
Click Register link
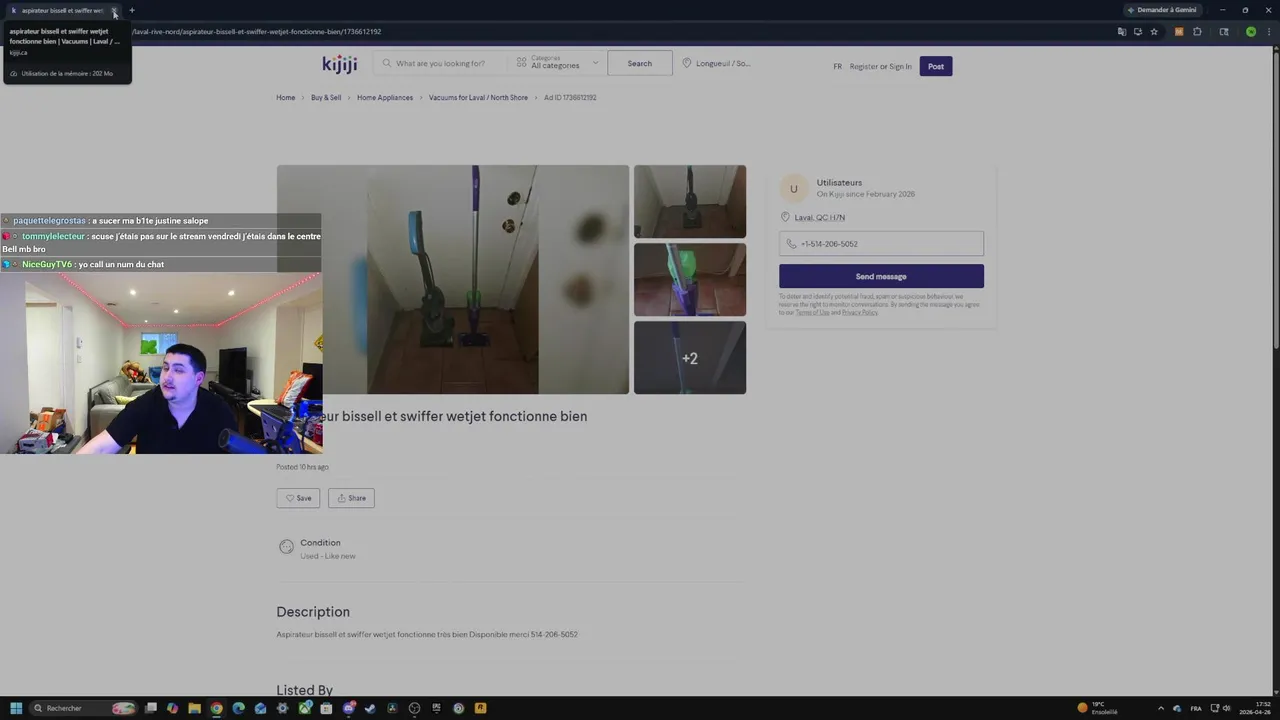[864, 67]
